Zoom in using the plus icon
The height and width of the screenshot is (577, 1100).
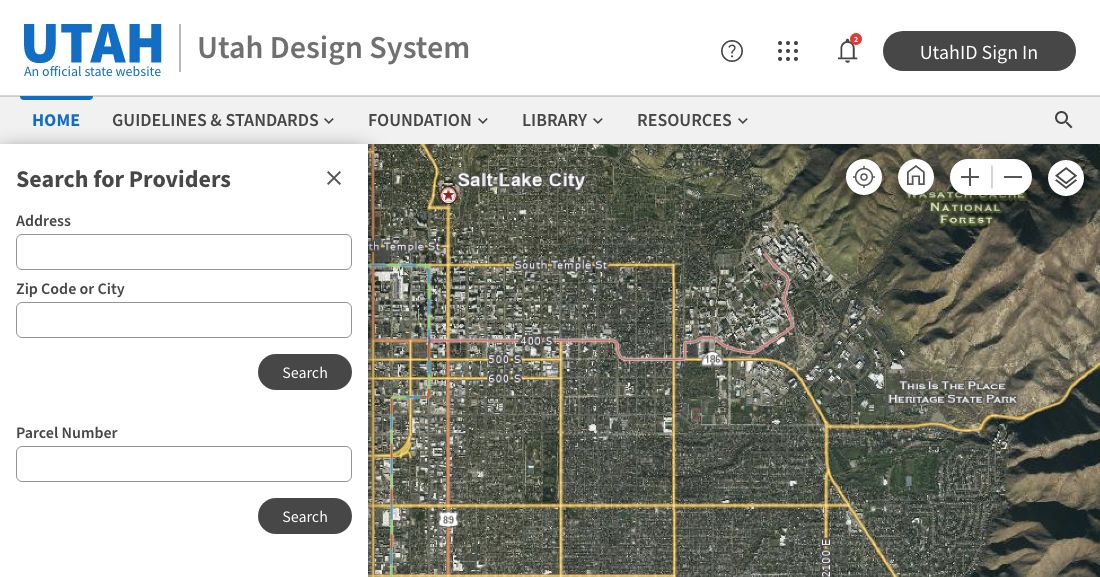pyautogui.click(x=969, y=177)
